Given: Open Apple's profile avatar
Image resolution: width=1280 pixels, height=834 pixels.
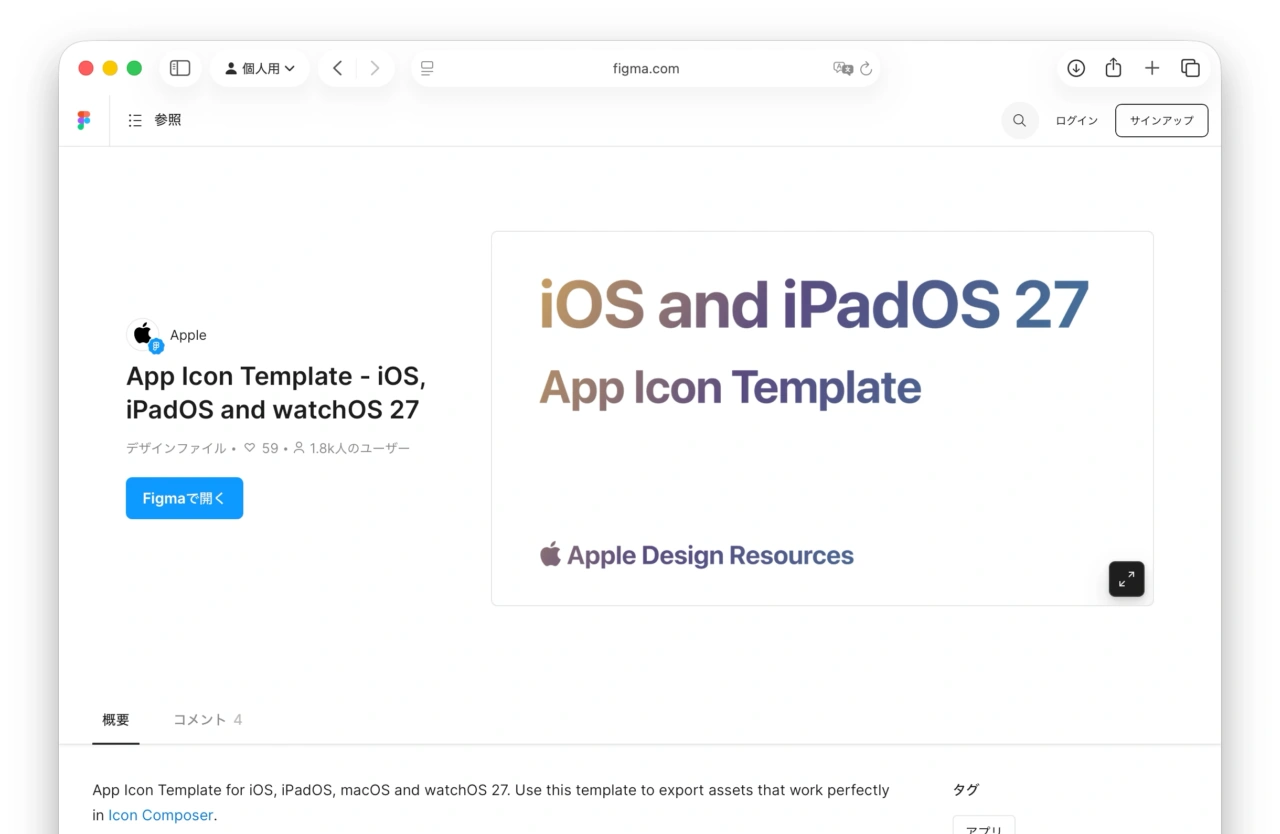Looking at the screenshot, I should point(143,335).
